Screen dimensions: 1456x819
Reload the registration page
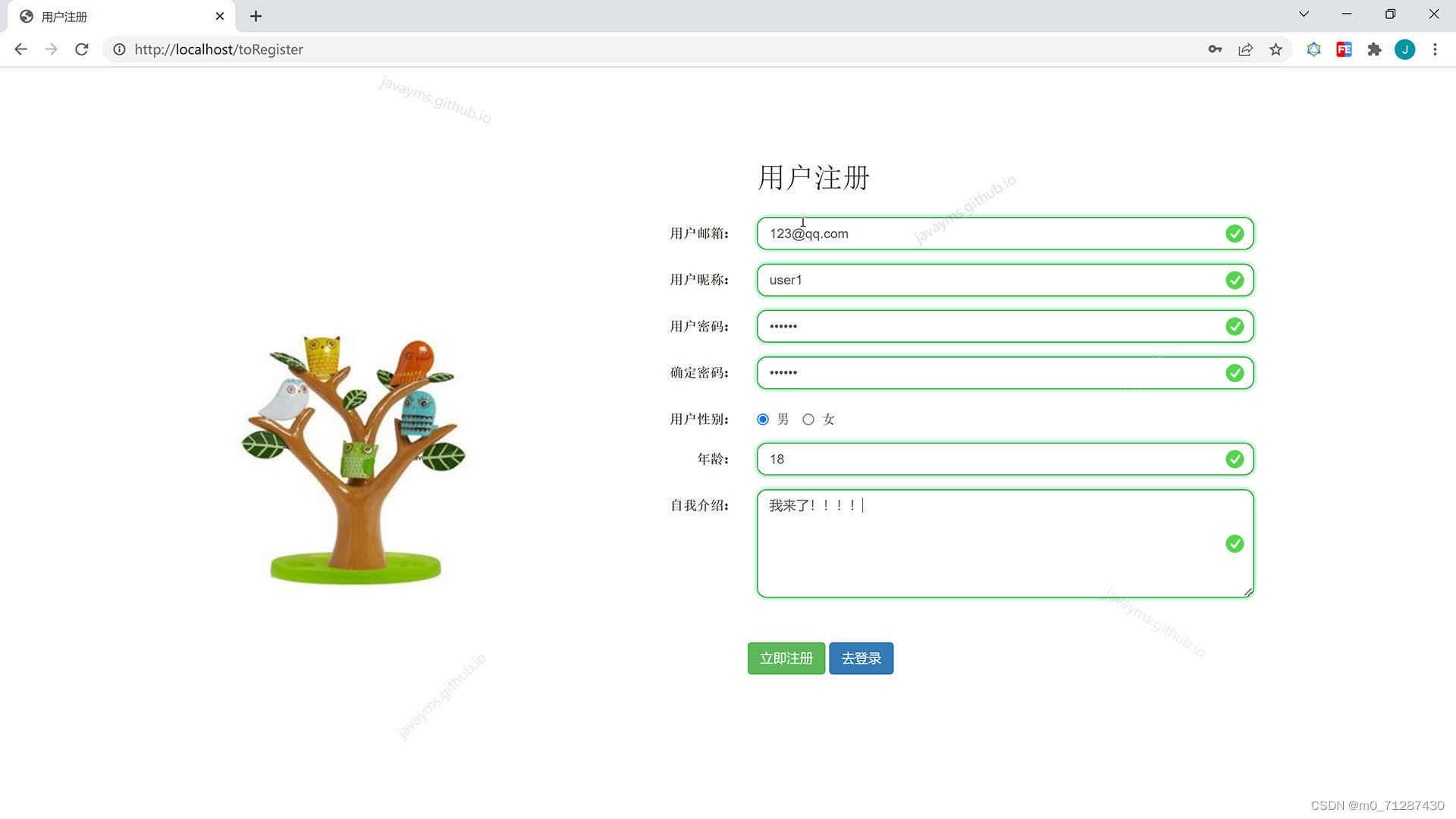(82, 49)
